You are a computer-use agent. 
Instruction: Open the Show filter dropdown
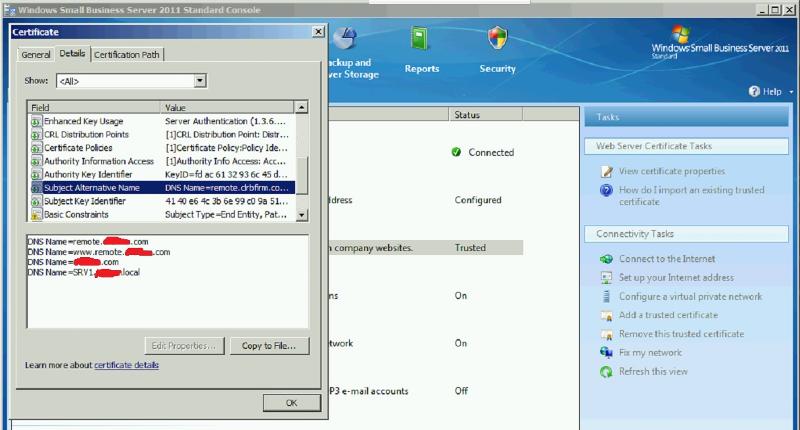(200, 81)
